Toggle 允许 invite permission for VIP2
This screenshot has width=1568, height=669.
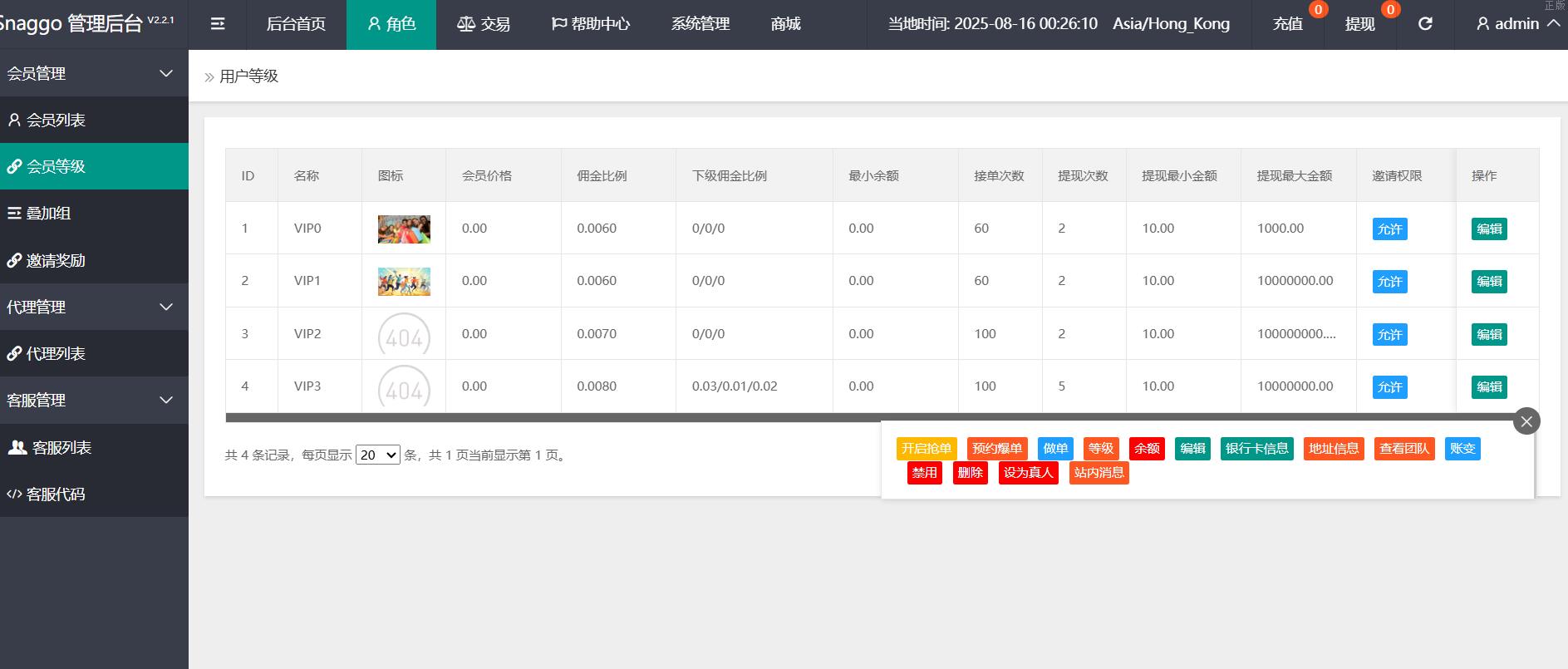1389,335
